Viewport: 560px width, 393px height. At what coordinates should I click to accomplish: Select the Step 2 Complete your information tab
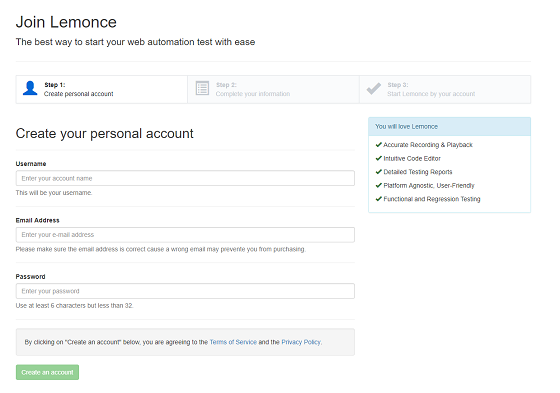tap(273, 89)
